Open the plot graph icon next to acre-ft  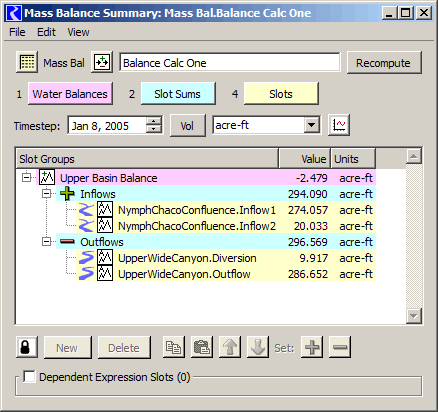click(339, 125)
